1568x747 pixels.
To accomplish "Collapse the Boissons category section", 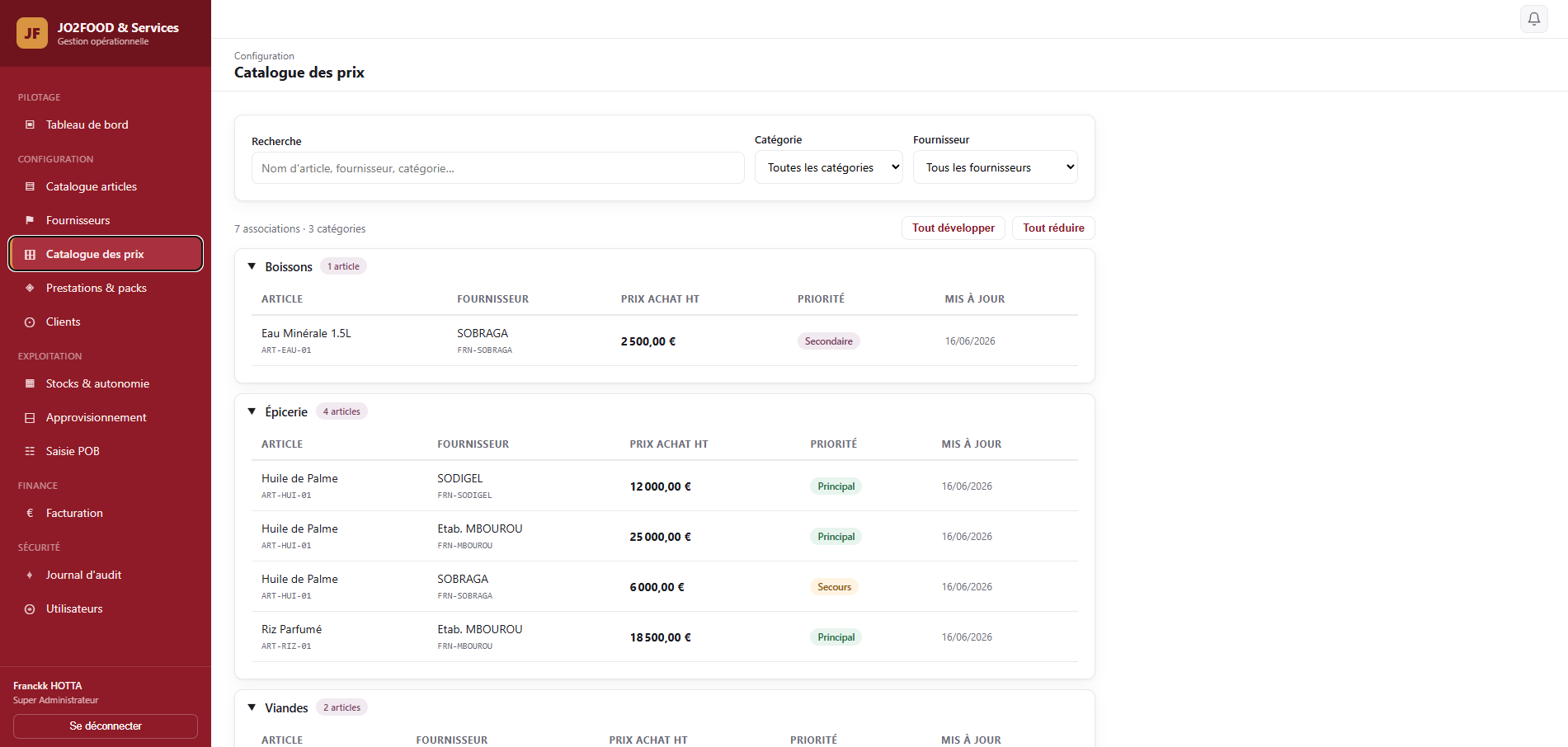I will pyautogui.click(x=252, y=266).
